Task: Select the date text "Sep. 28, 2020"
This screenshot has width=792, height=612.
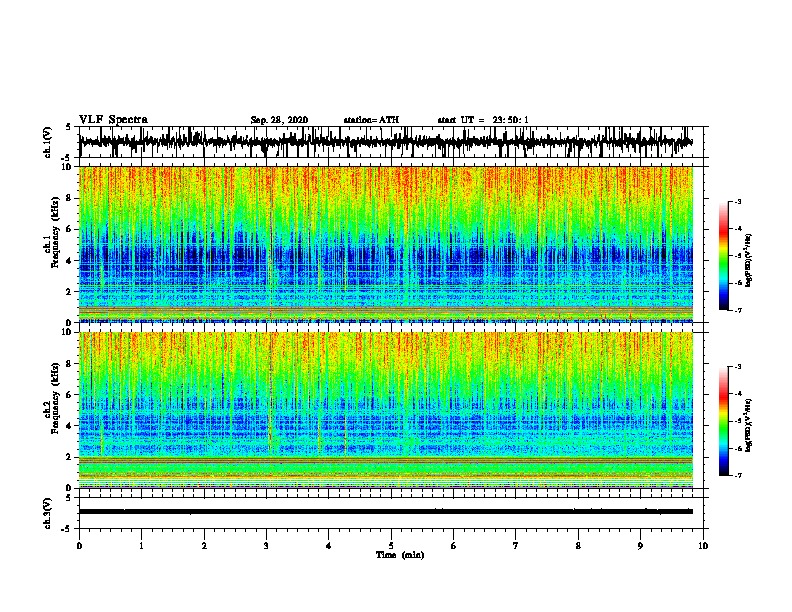Action: [279, 120]
